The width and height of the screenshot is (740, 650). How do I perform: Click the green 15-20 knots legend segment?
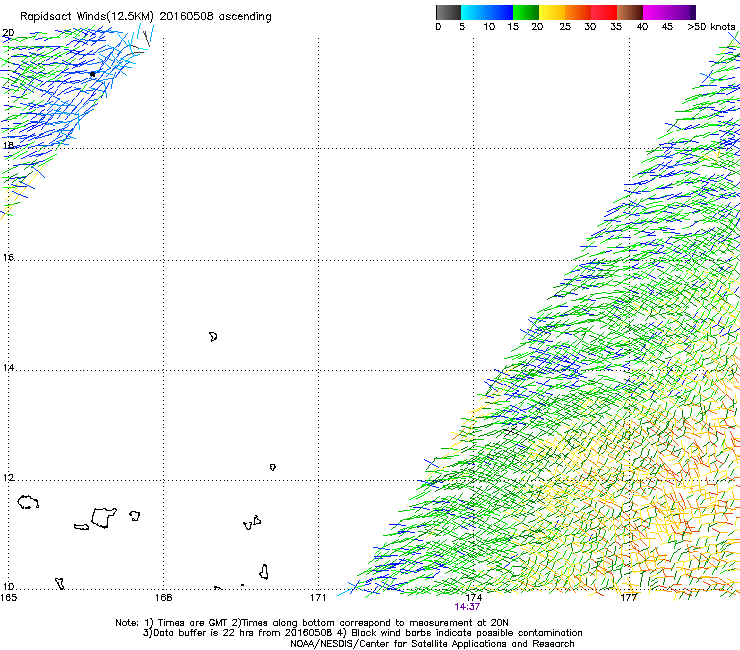click(526, 12)
